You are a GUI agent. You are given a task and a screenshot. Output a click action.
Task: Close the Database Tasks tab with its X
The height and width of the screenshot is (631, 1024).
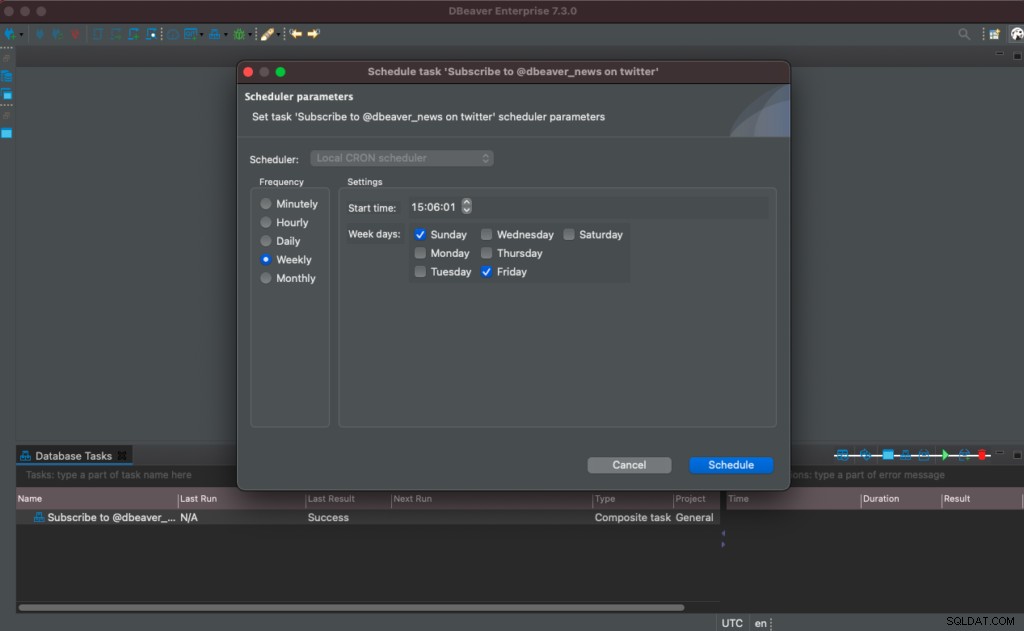click(122, 455)
